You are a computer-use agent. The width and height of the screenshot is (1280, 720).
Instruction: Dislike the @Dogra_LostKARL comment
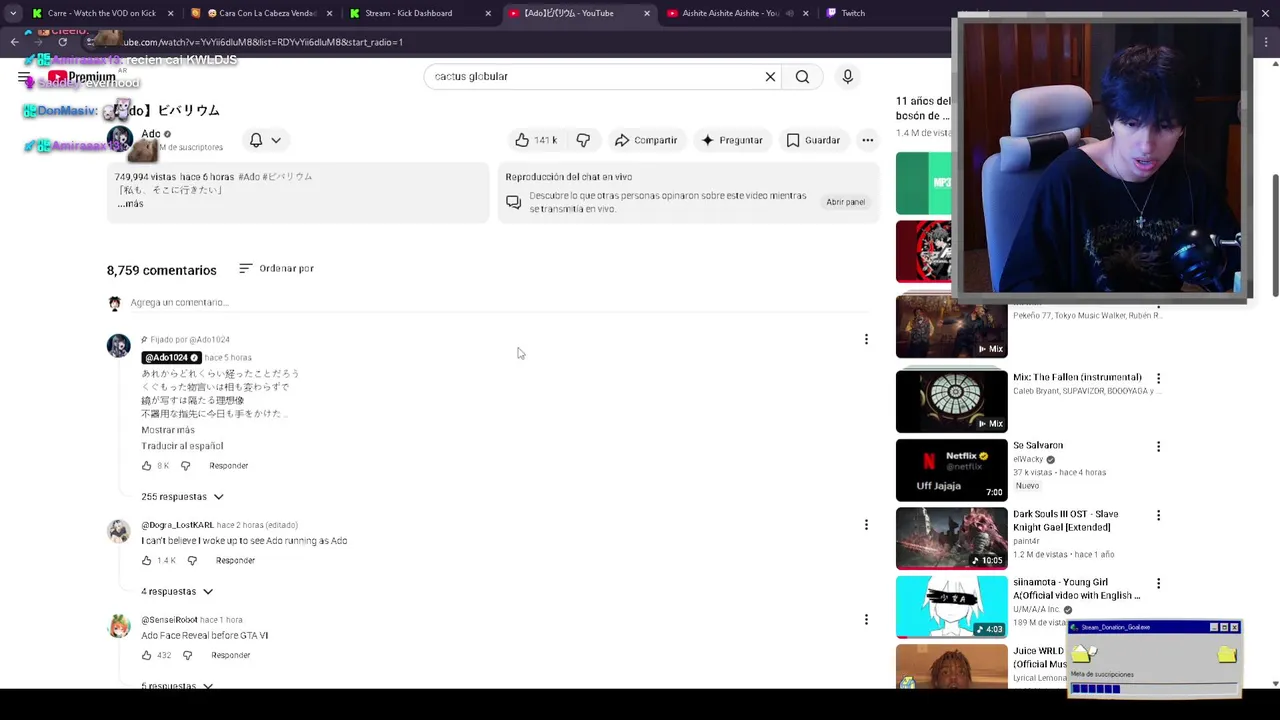click(x=192, y=561)
